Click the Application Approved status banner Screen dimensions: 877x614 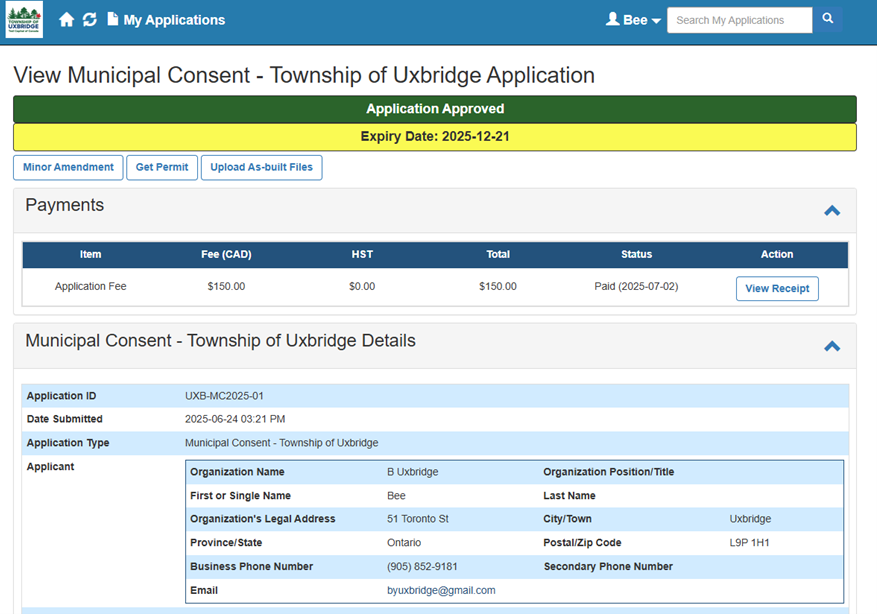pyautogui.click(x=435, y=109)
